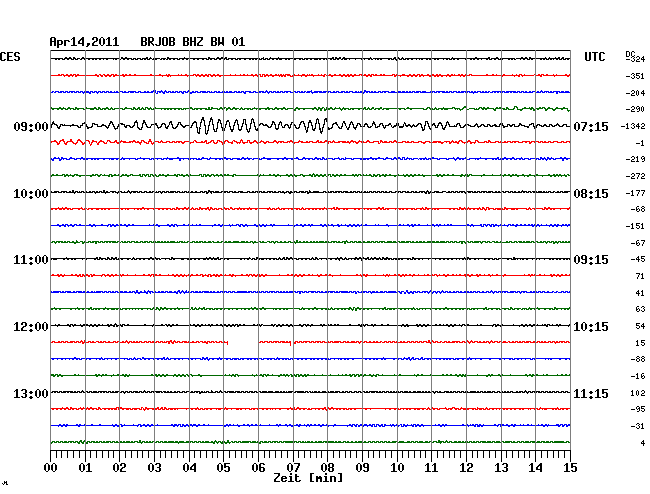Click the DC offset value "-67"
Image resolution: width=650 pixels, height=494 pixels.
tap(638, 243)
